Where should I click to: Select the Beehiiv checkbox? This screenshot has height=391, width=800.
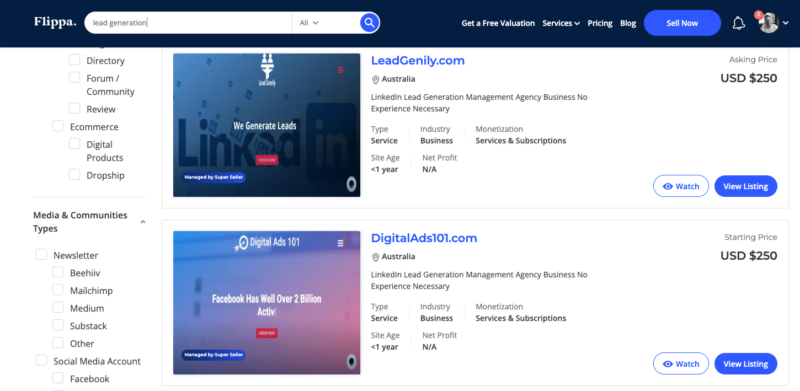click(x=58, y=272)
